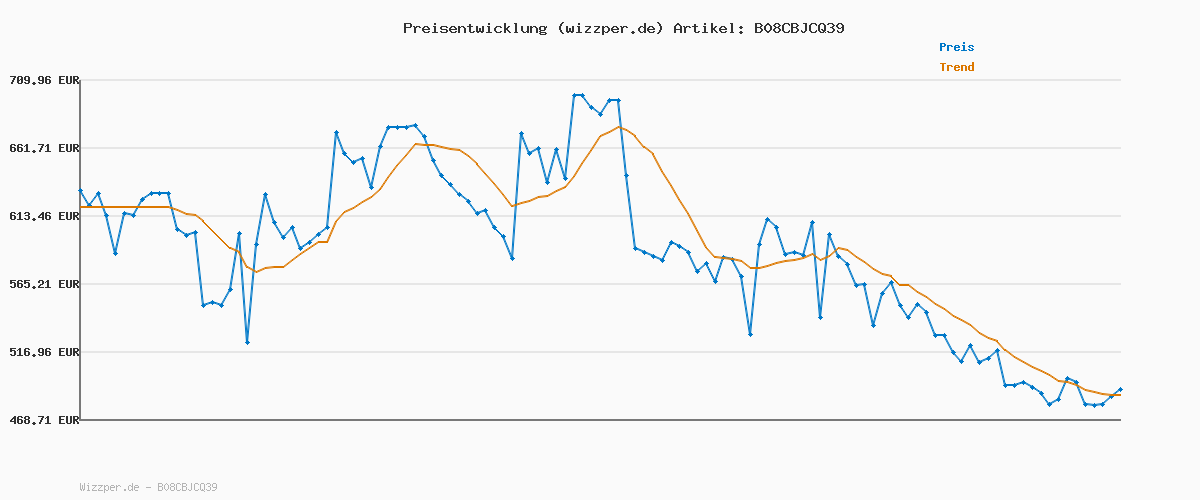The height and width of the screenshot is (500, 1200).
Task: Click the chart title Preisentwicklung text
Action: click(623, 28)
